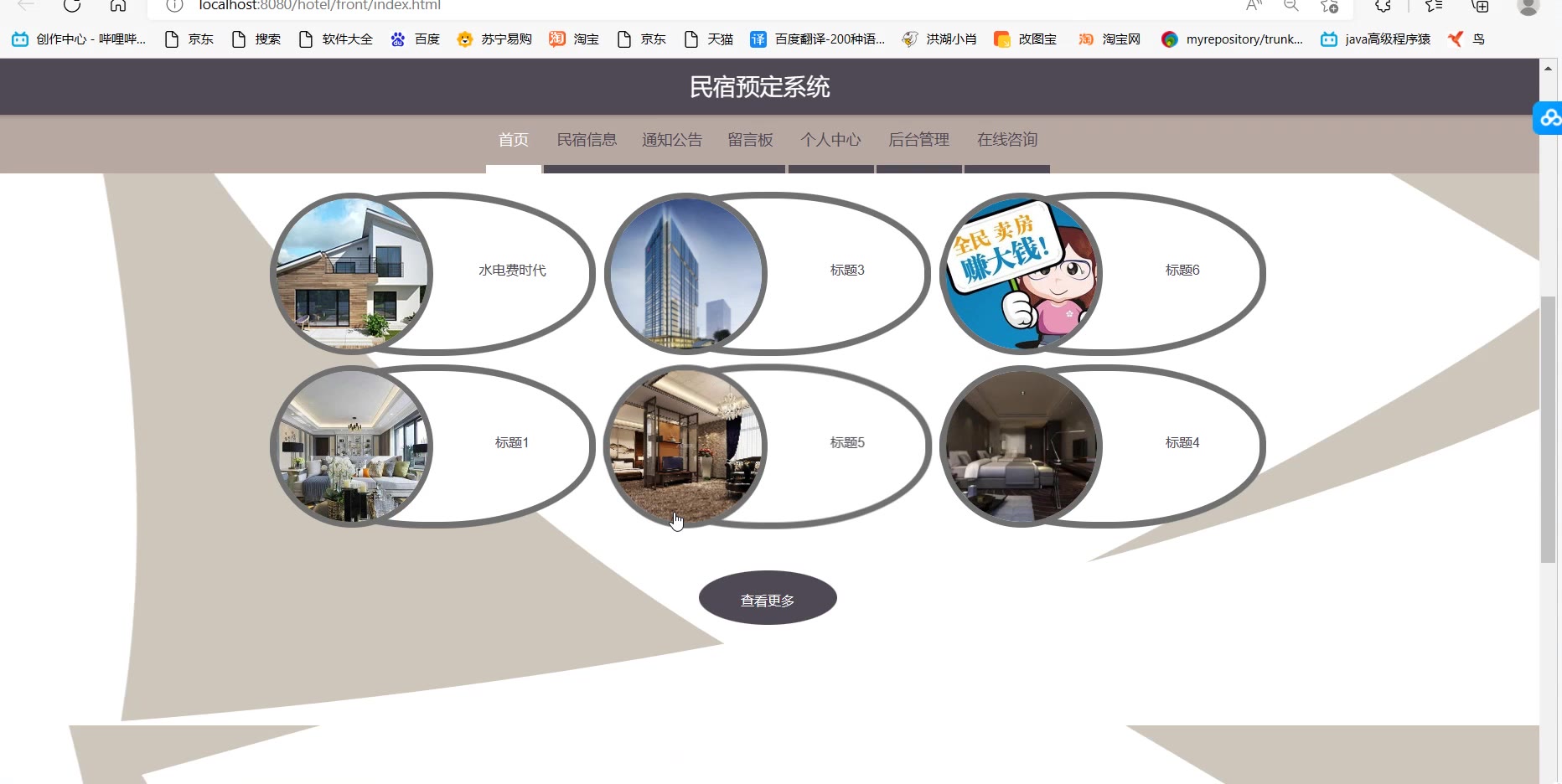
Task: Open the 水电费时代 listing title
Action: 512,271
